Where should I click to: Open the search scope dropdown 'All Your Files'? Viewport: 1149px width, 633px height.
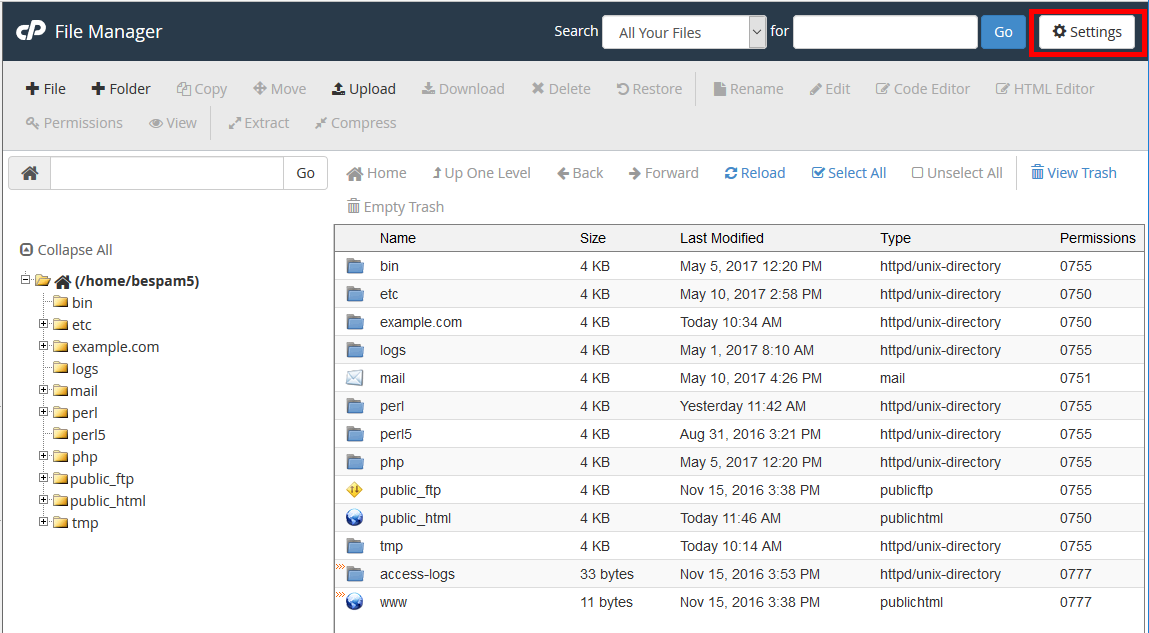pyautogui.click(x=684, y=32)
